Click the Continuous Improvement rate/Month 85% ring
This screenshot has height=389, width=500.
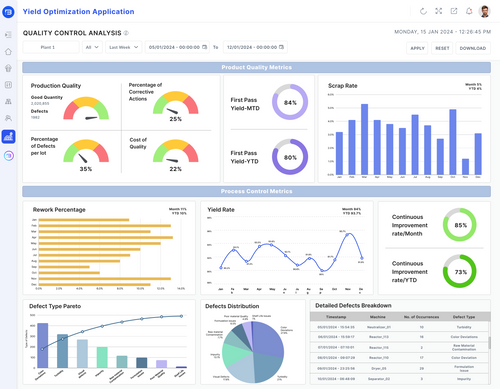(x=460, y=225)
